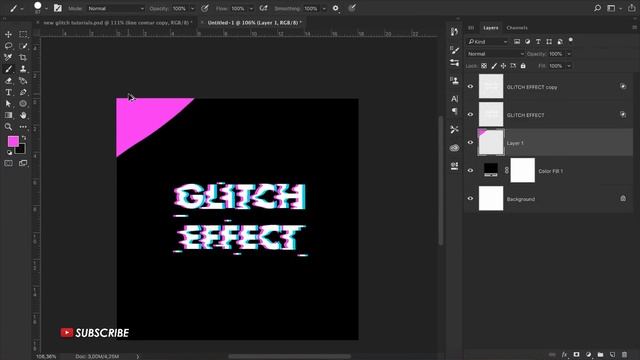
Task: Open the extra tools three-dots menu
Action: pyautogui.click(x=23, y=127)
